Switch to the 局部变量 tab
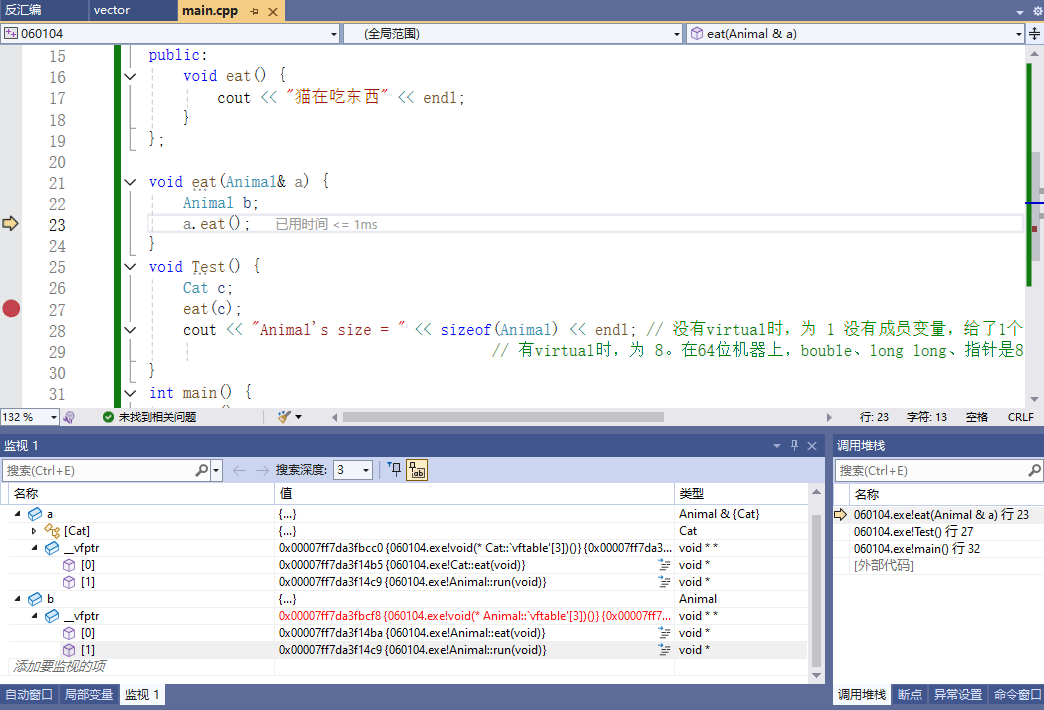This screenshot has width=1044, height=710. (89, 695)
